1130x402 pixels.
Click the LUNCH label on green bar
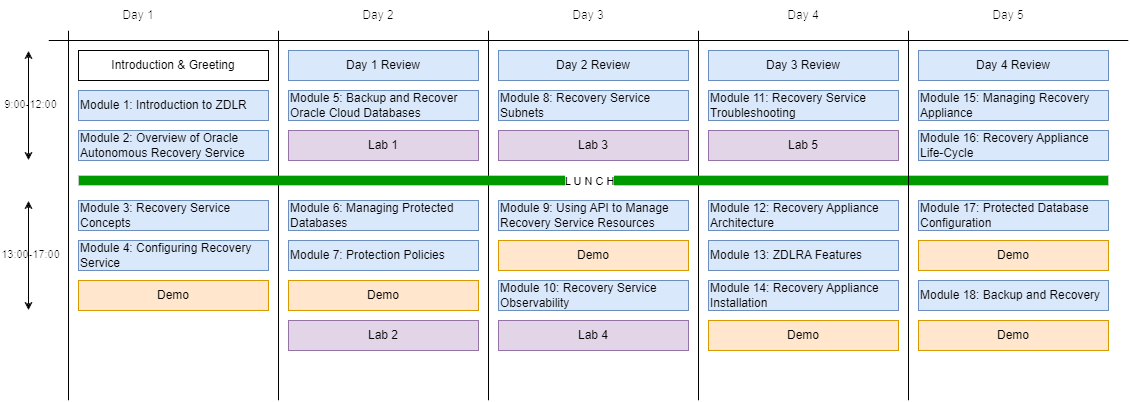tap(589, 181)
